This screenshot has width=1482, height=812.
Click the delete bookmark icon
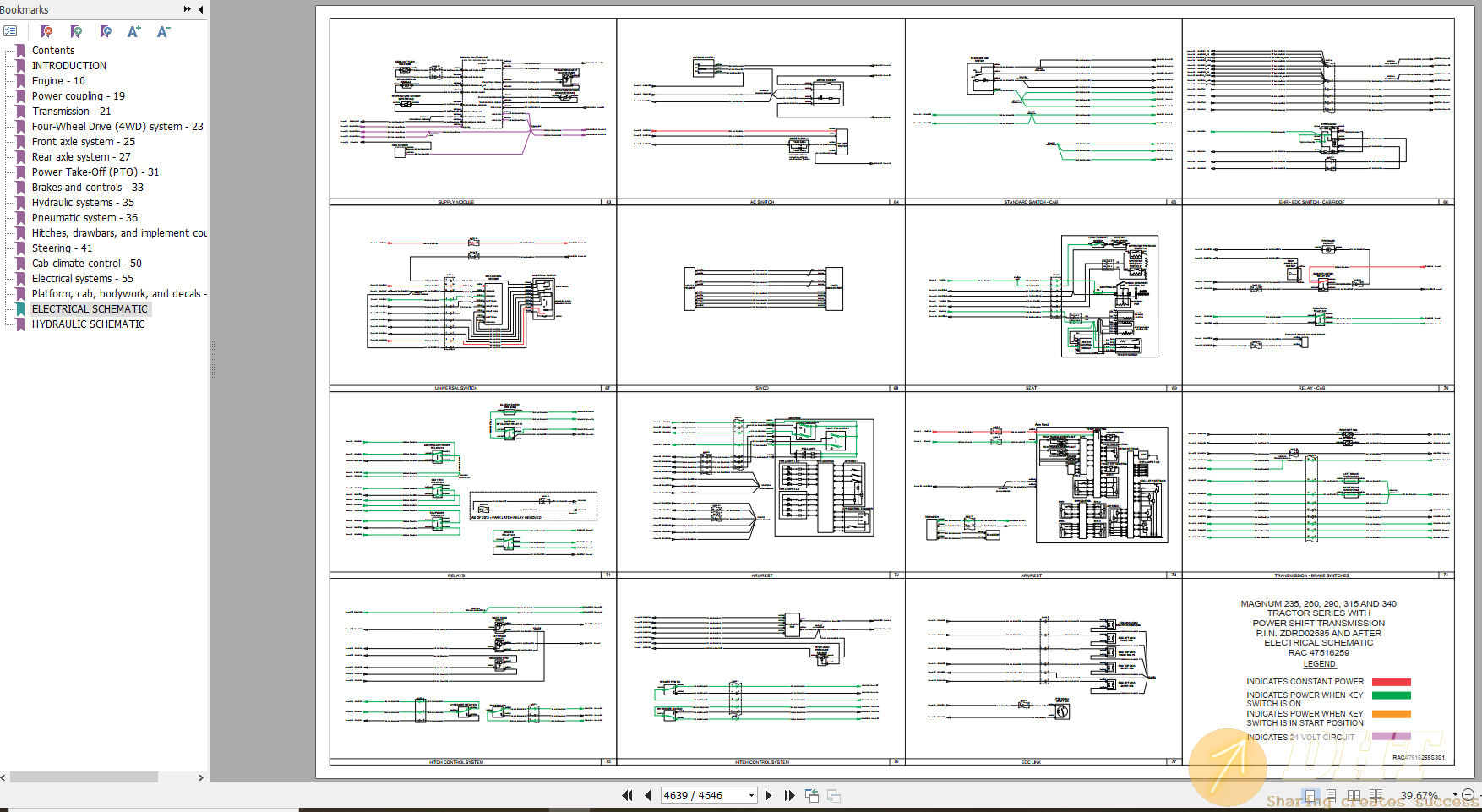pos(46,31)
